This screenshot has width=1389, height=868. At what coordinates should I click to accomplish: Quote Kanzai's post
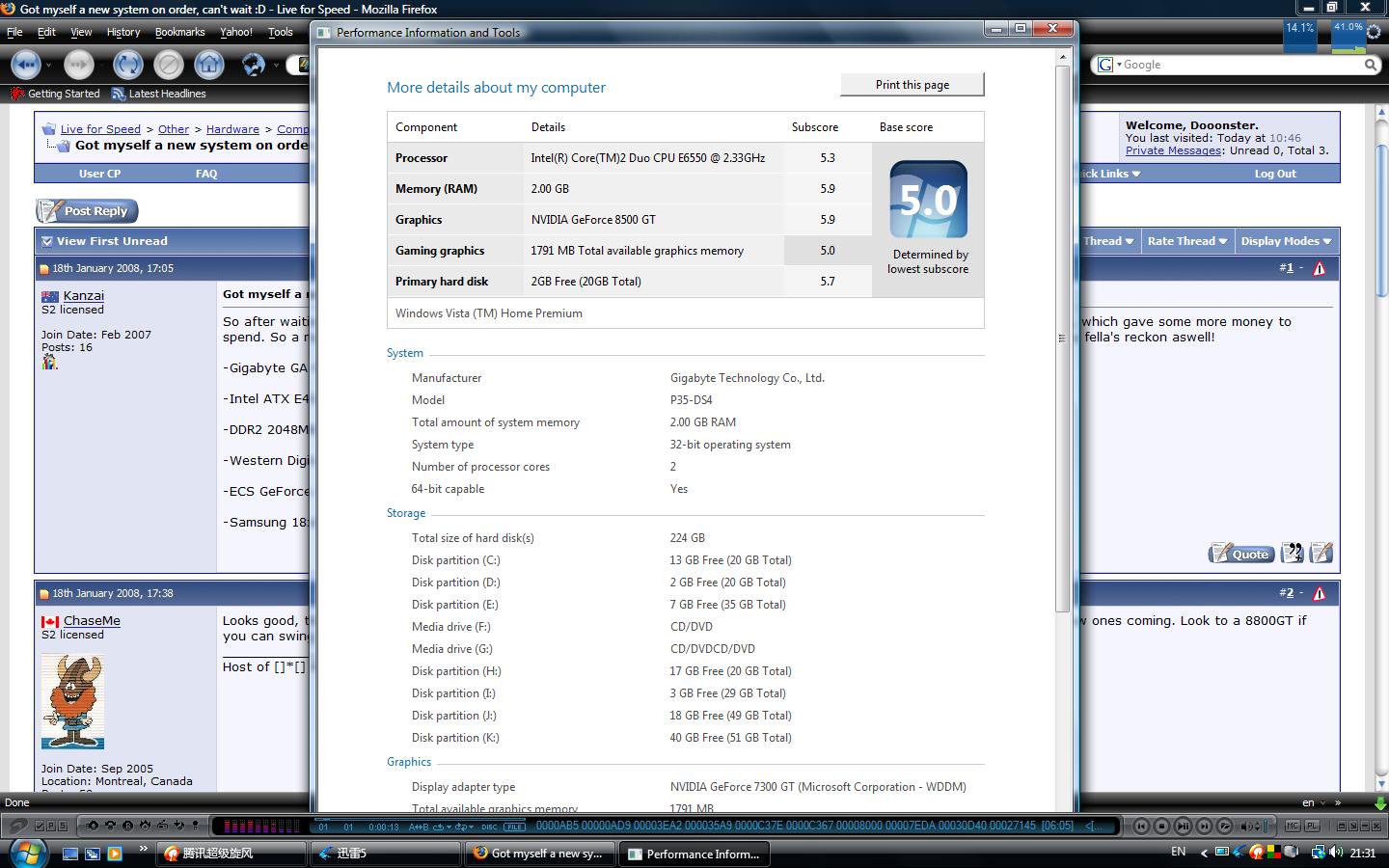[x=1241, y=554]
